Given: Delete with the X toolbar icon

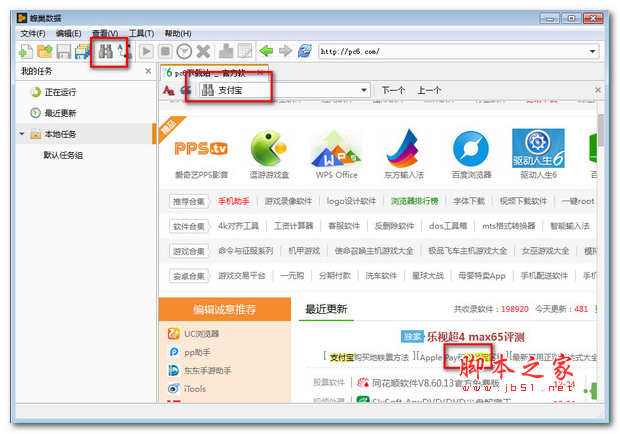Looking at the screenshot, I should (x=203, y=51).
